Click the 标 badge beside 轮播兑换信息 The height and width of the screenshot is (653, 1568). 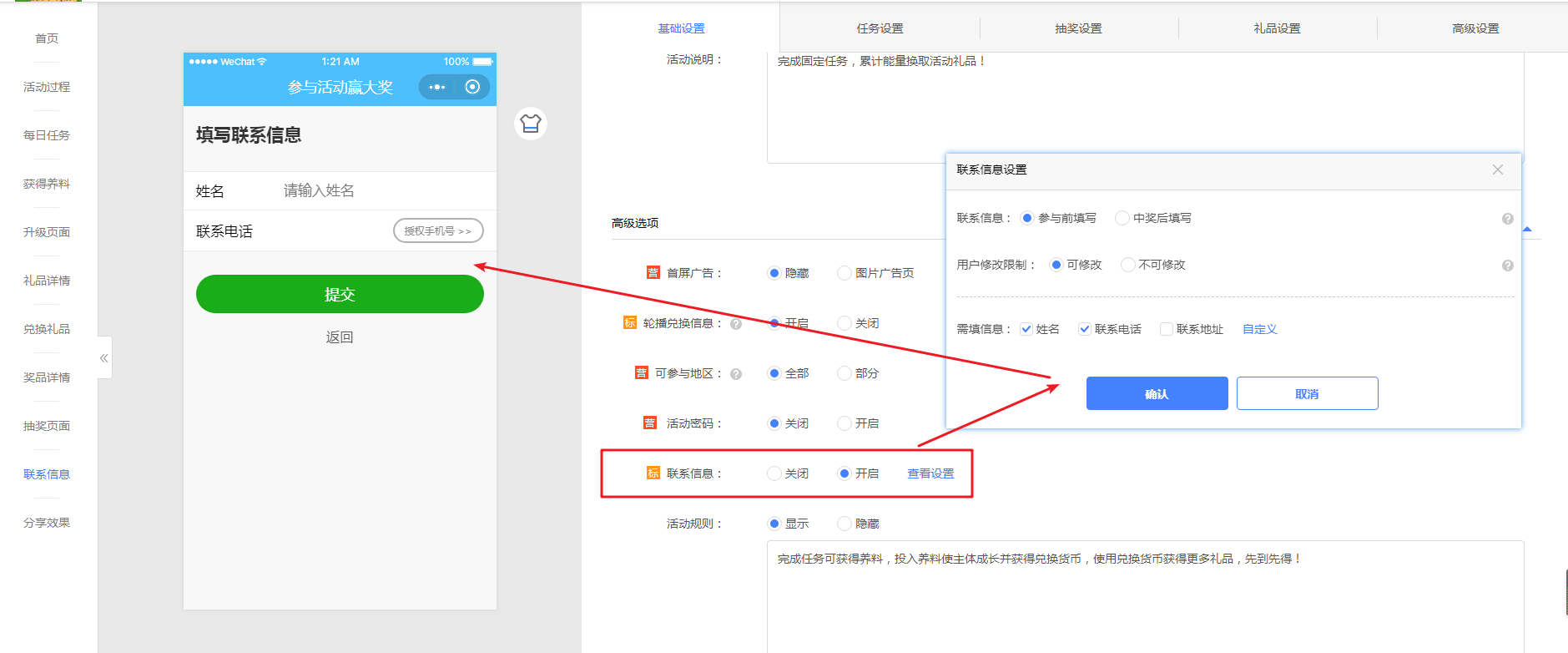click(x=630, y=322)
